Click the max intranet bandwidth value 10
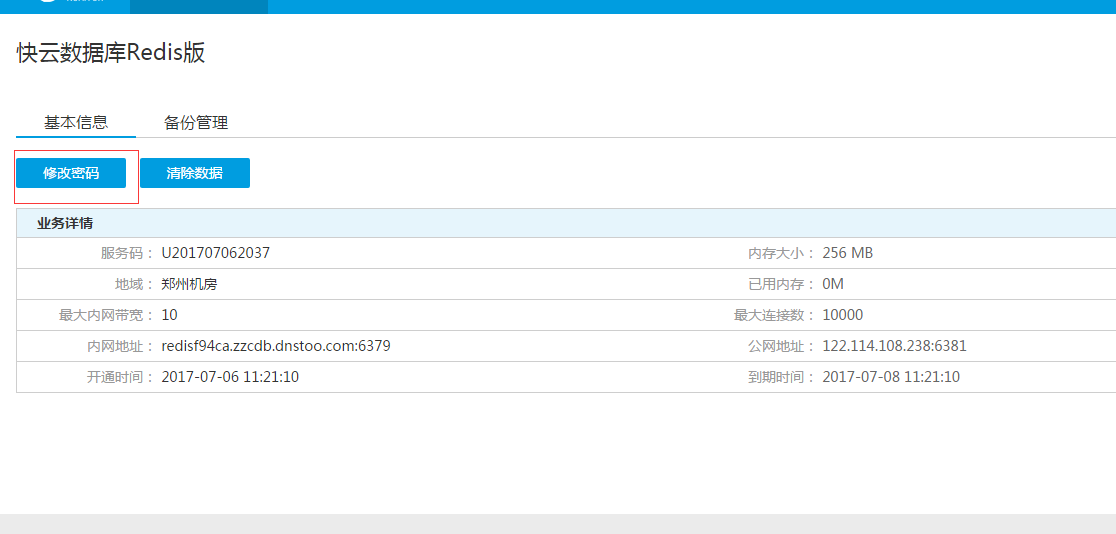The width and height of the screenshot is (1116, 534). (x=169, y=315)
